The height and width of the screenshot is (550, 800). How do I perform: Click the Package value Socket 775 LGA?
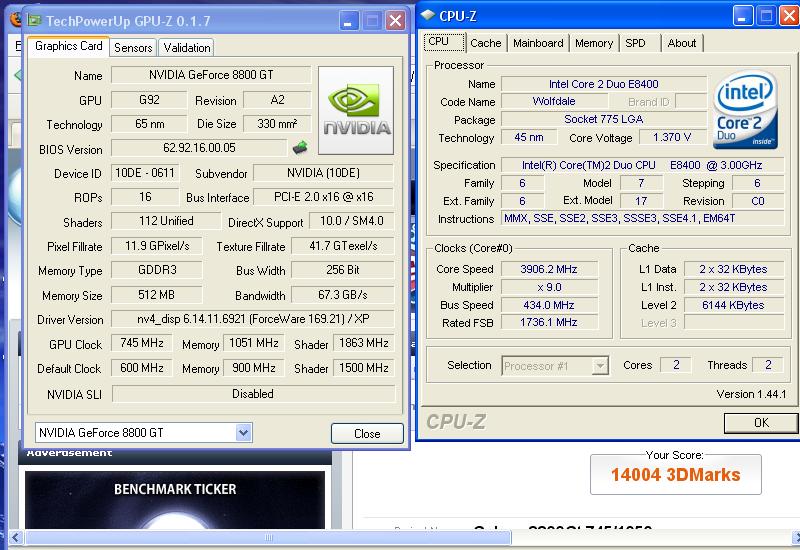click(x=604, y=119)
